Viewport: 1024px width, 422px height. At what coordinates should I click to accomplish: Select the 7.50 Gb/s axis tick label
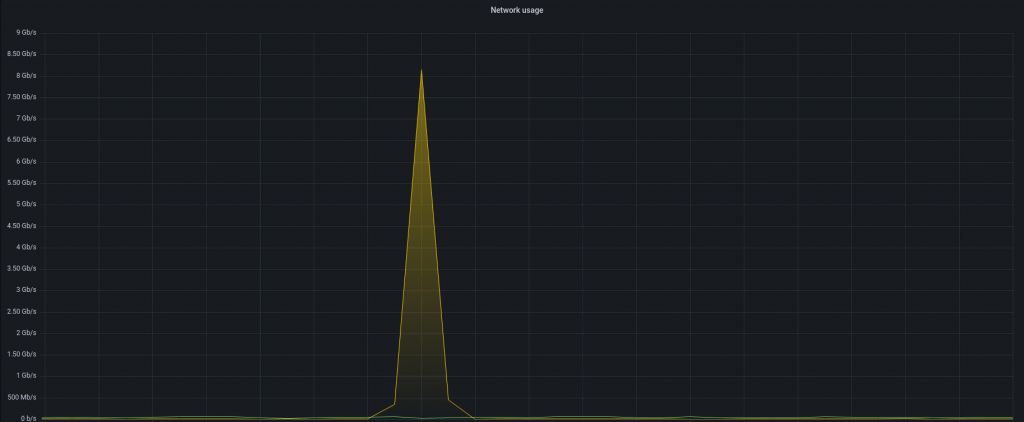coord(19,97)
